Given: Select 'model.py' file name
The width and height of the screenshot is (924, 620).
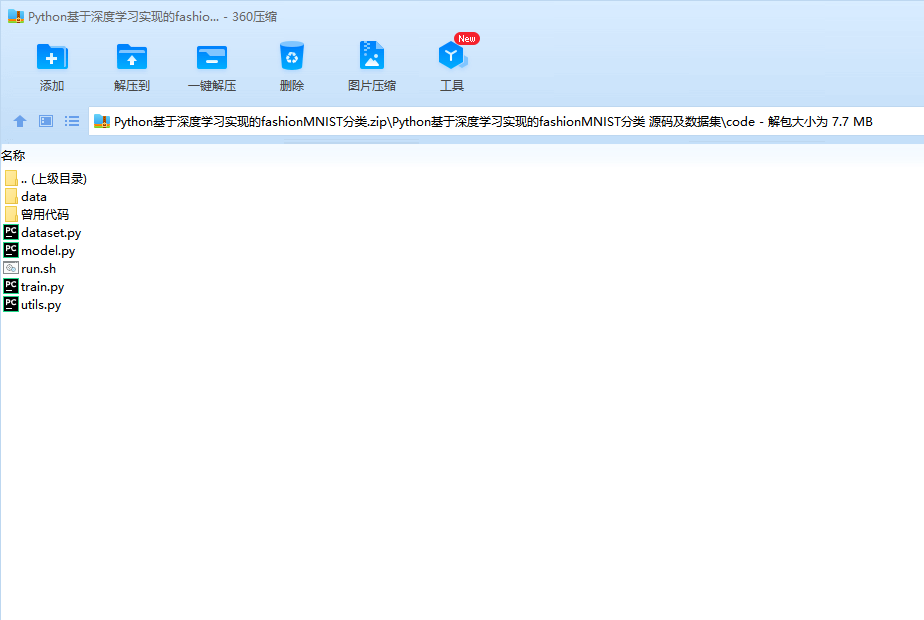Looking at the screenshot, I should click(48, 251).
